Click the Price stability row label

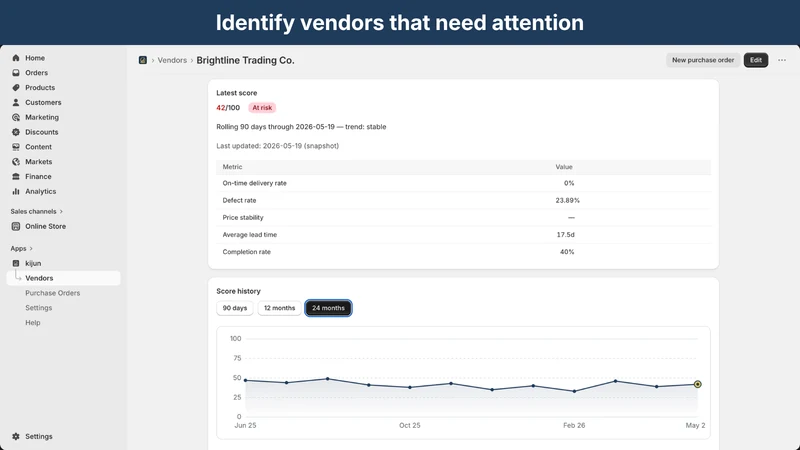click(243, 217)
